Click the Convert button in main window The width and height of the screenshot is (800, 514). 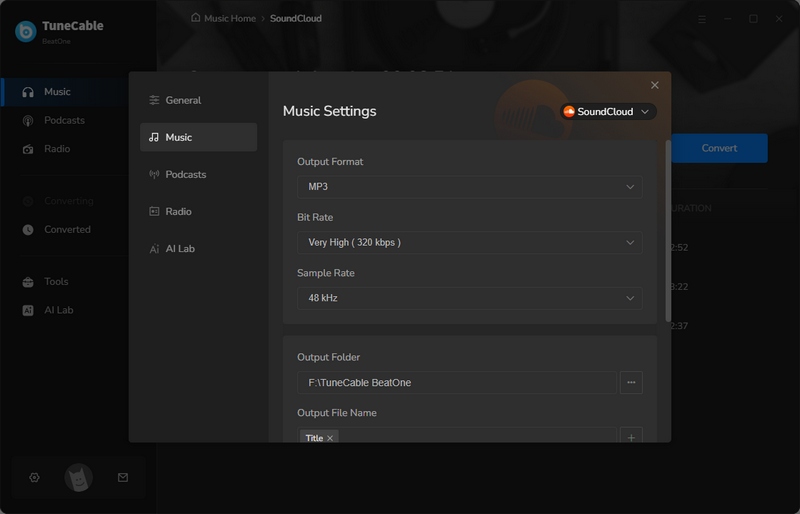coord(719,148)
